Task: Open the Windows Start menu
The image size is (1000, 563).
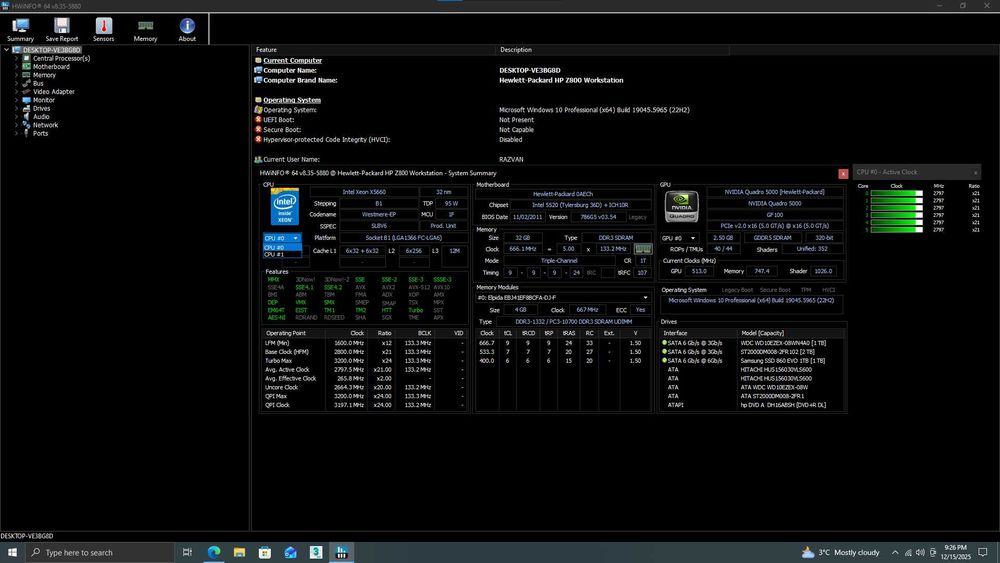Action: tap(12, 552)
